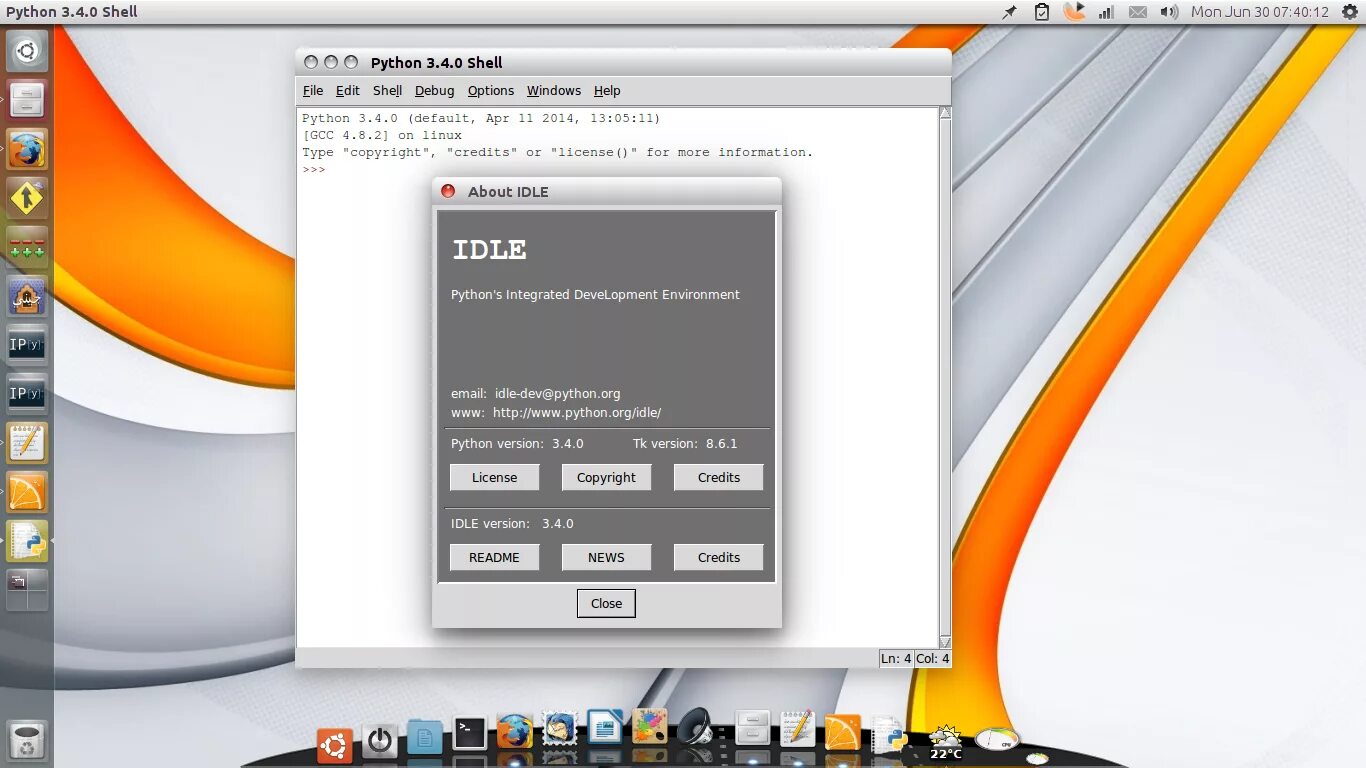The height and width of the screenshot is (768, 1366).
Task: Click the >>> prompt in Python Shell
Action: tap(314, 169)
